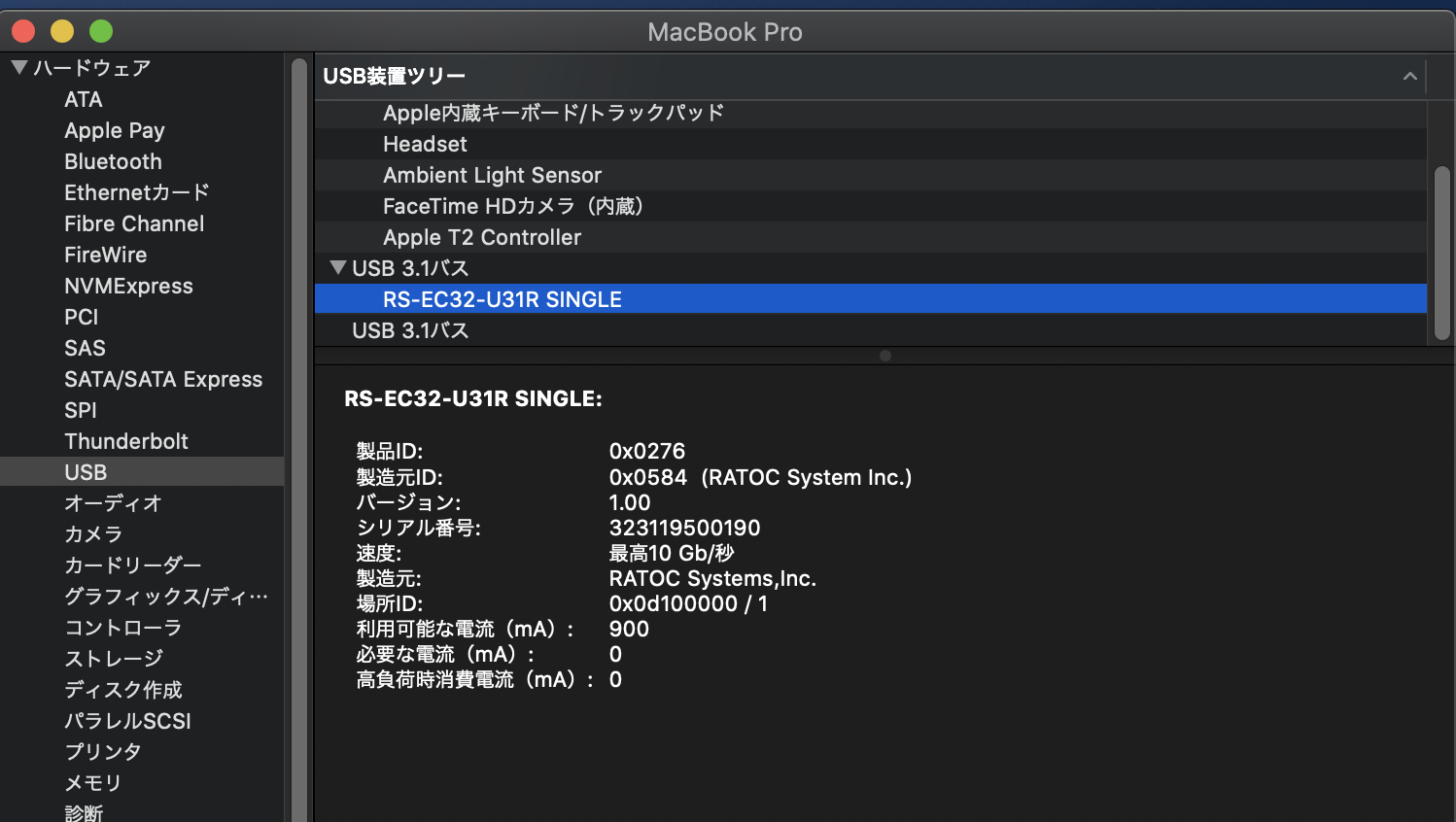The height and width of the screenshot is (822, 1456).
Task: Collapse the USB 3.1バス tree node
Action: [338, 267]
